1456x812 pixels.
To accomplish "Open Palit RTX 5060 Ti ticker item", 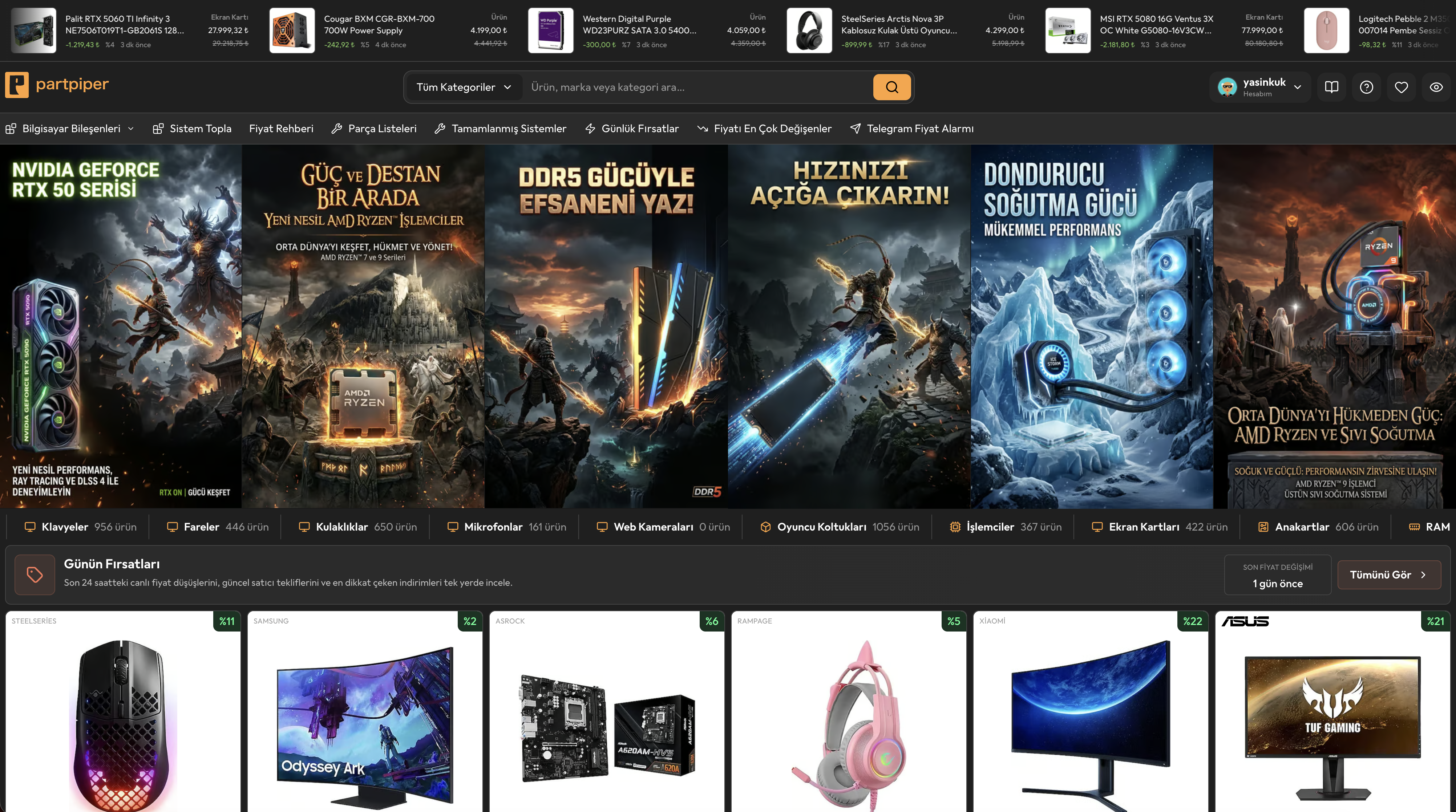I will tap(130, 31).
